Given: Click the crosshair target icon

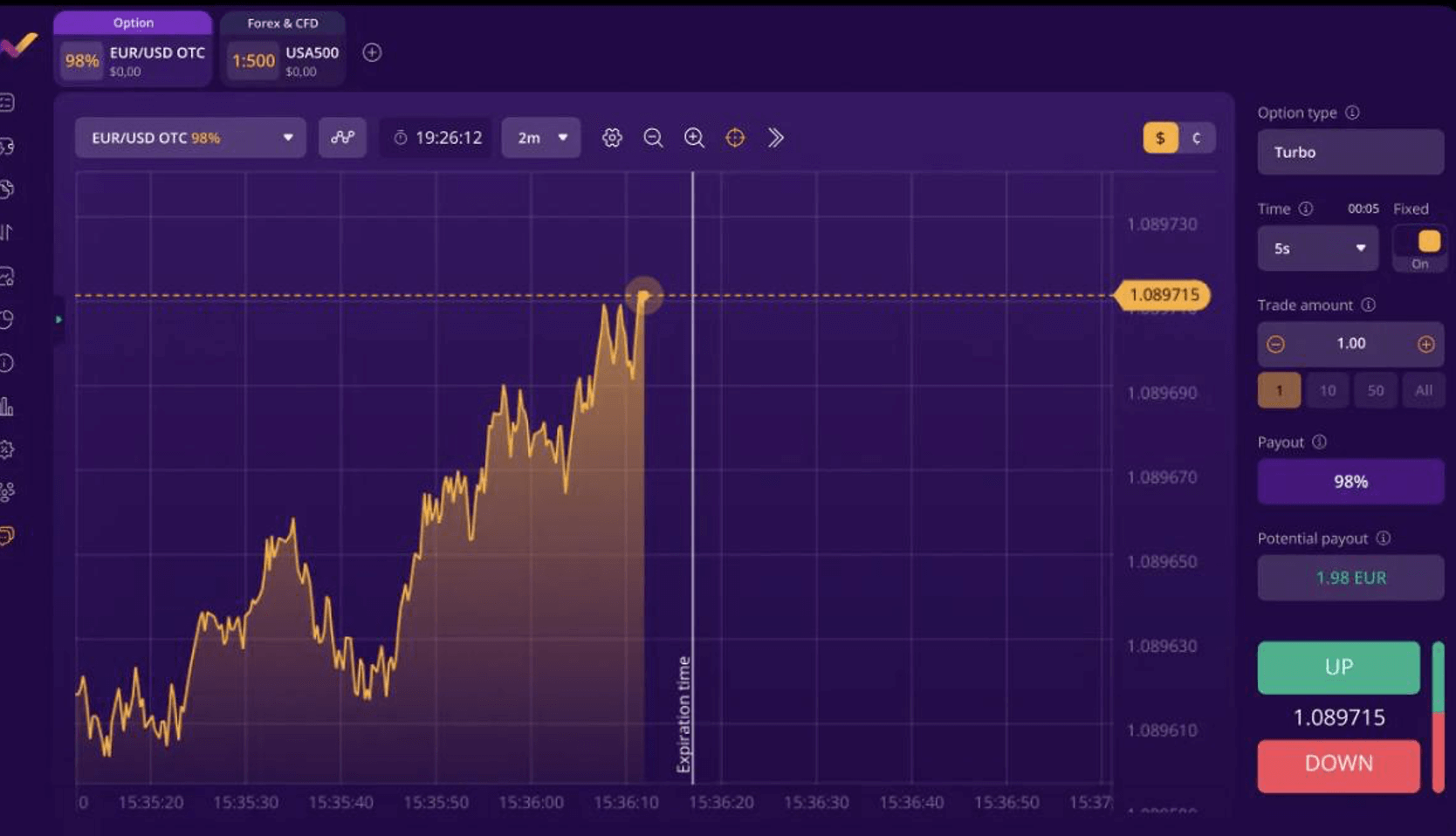Looking at the screenshot, I should click(735, 138).
